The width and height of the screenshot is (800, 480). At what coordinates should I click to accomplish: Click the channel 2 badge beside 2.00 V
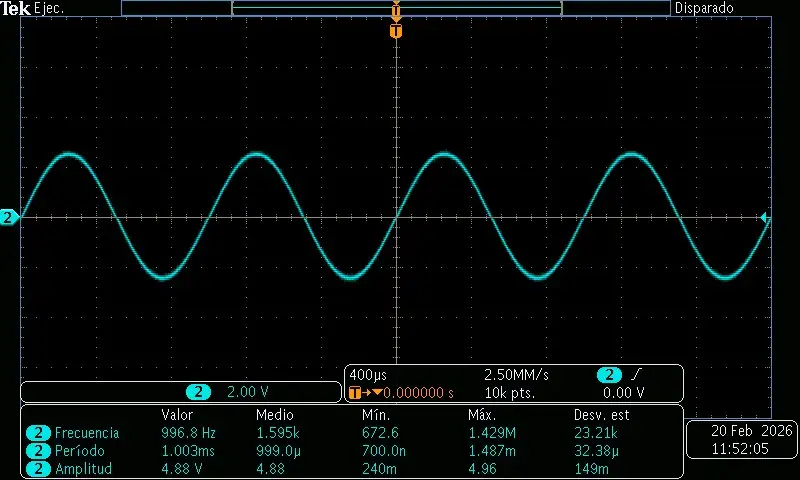(198, 392)
